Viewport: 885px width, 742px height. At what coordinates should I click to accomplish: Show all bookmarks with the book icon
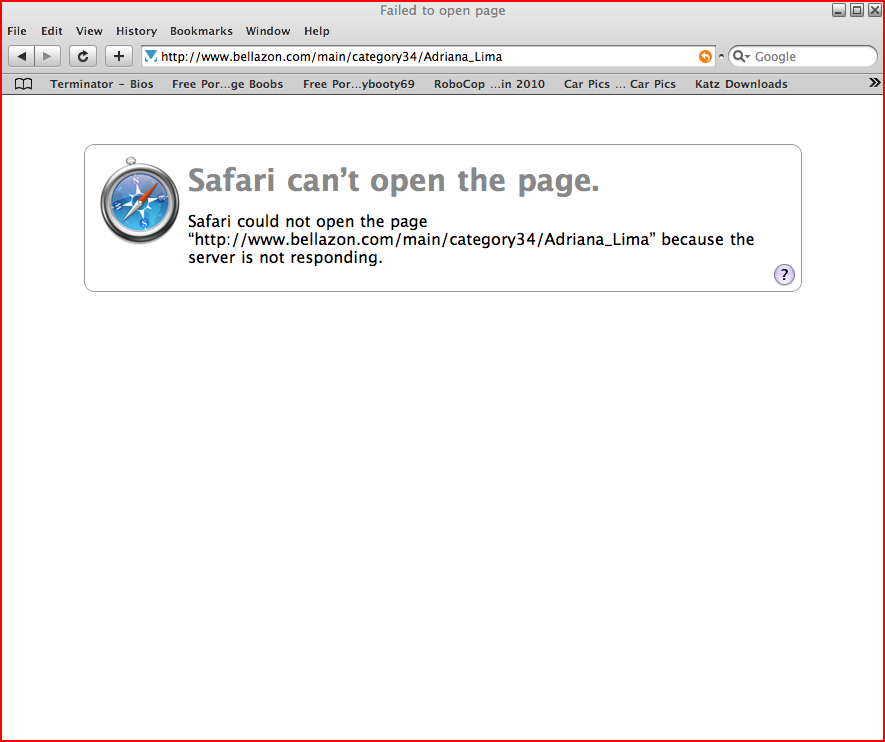click(24, 84)
